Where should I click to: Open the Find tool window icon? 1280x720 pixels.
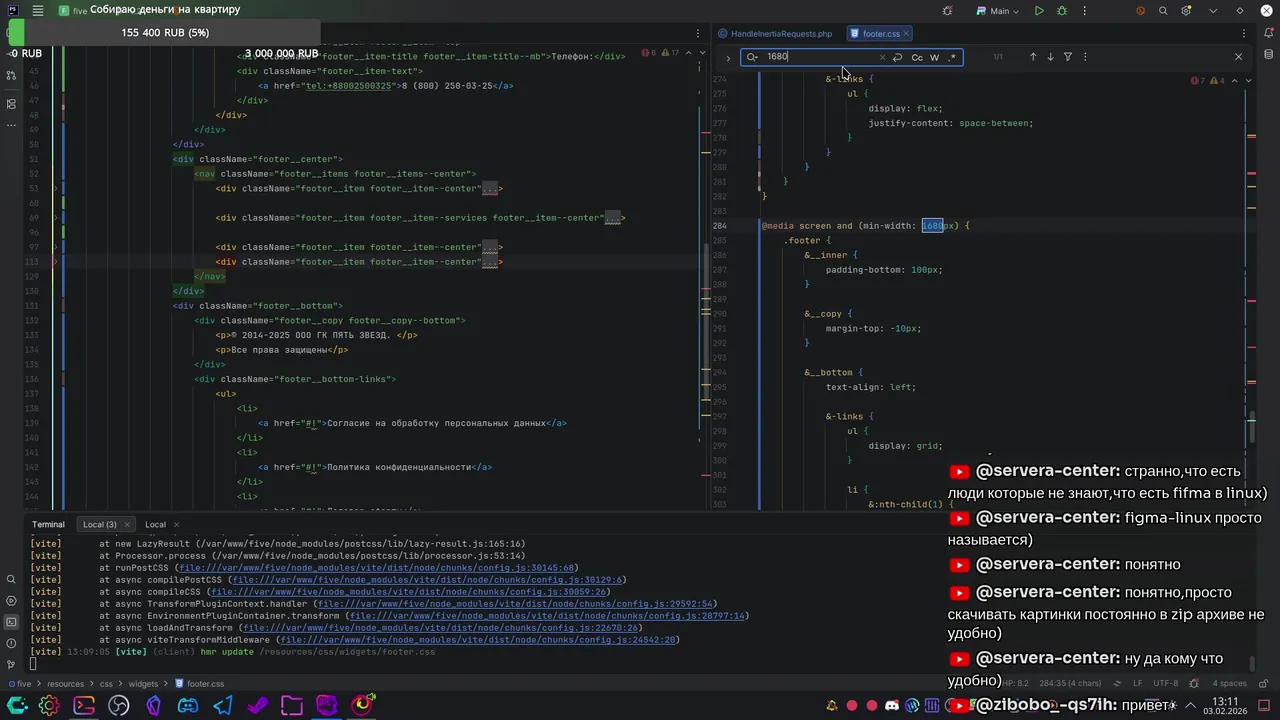point(11,579)
